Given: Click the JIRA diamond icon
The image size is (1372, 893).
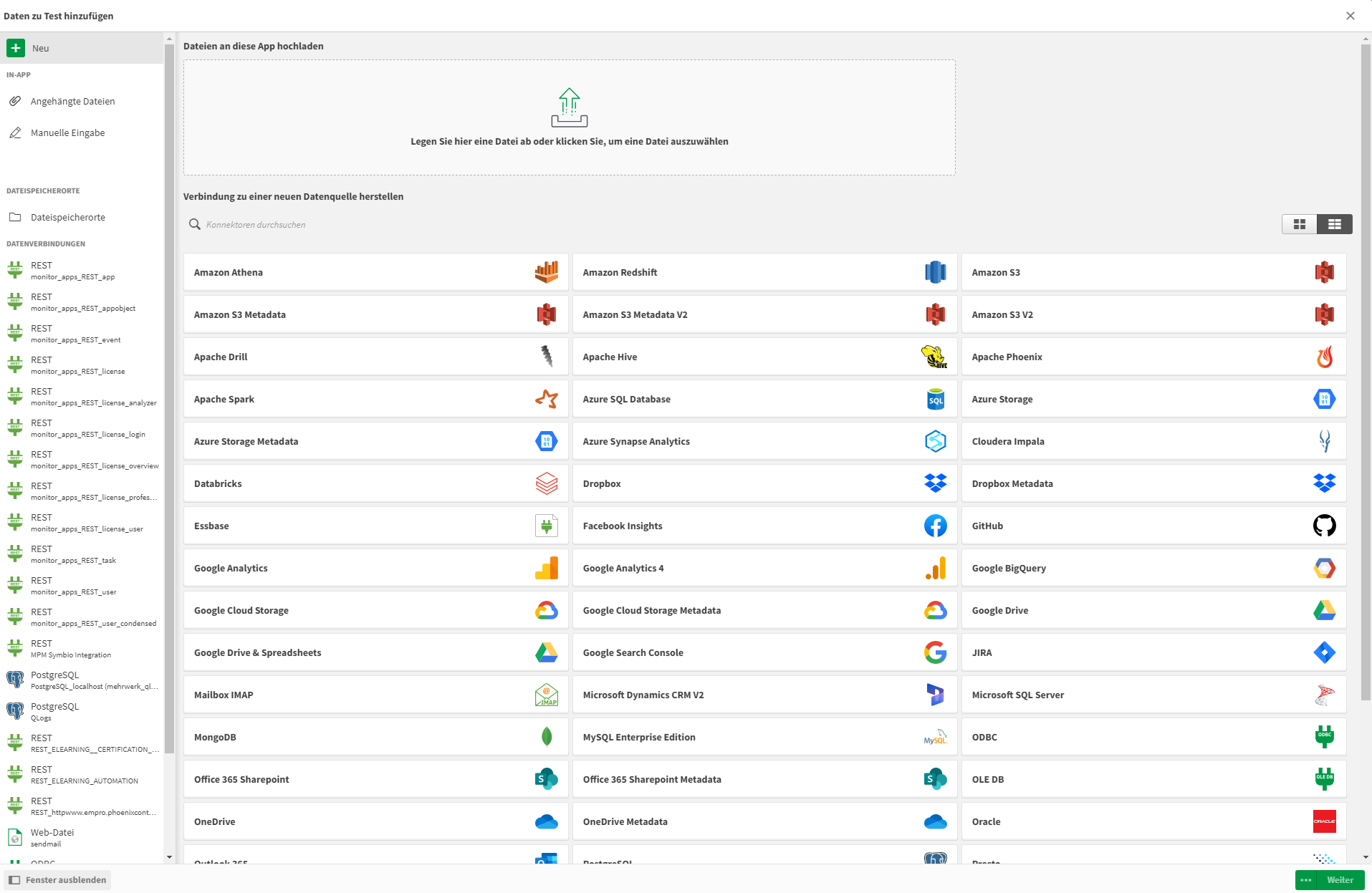Looking at the screenshot, I should [x=1324, y=652].
